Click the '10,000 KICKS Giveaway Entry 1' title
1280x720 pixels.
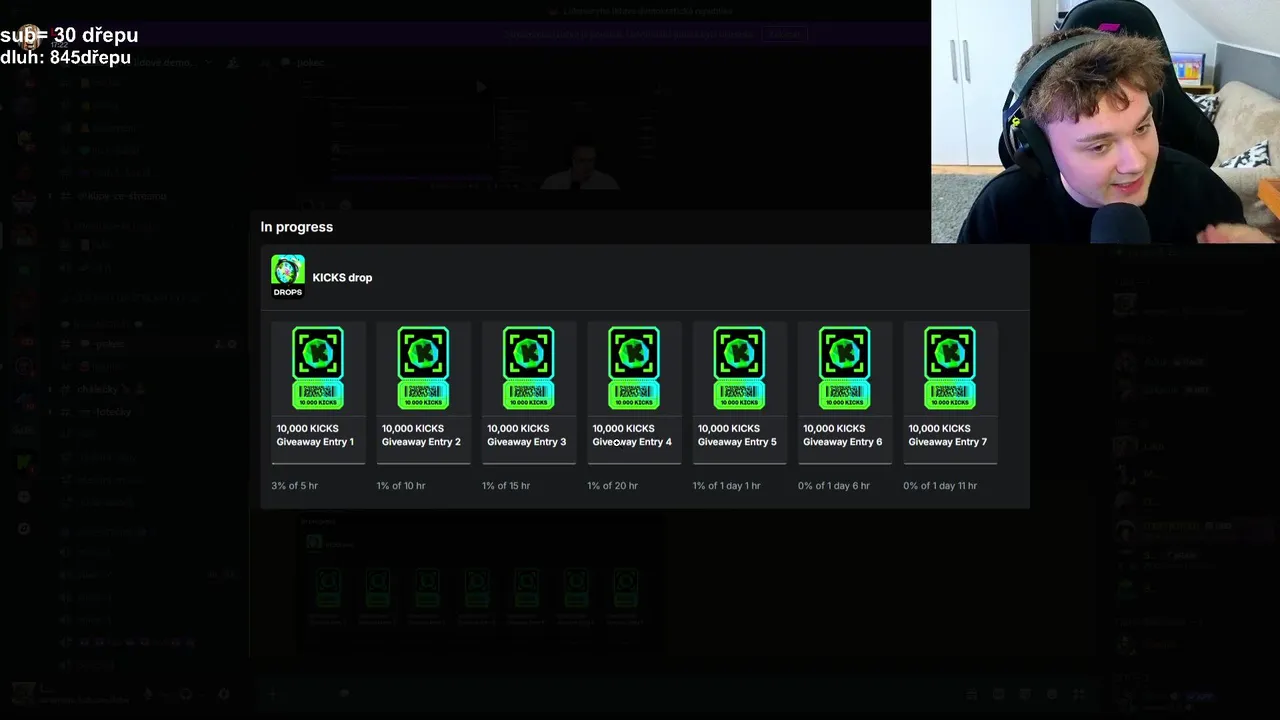[315, 435]
